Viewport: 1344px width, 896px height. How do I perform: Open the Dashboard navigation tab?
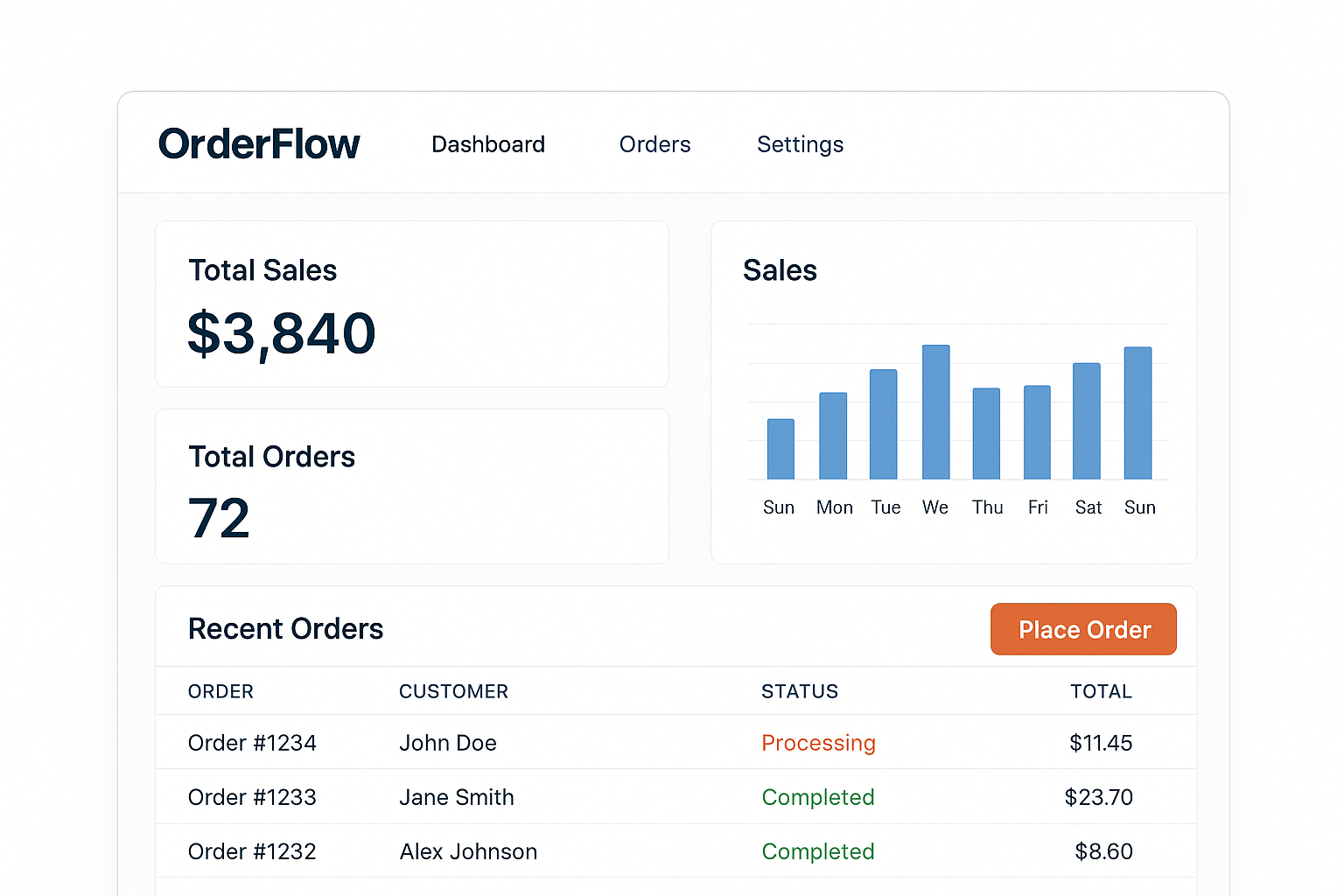pos(487,144)
